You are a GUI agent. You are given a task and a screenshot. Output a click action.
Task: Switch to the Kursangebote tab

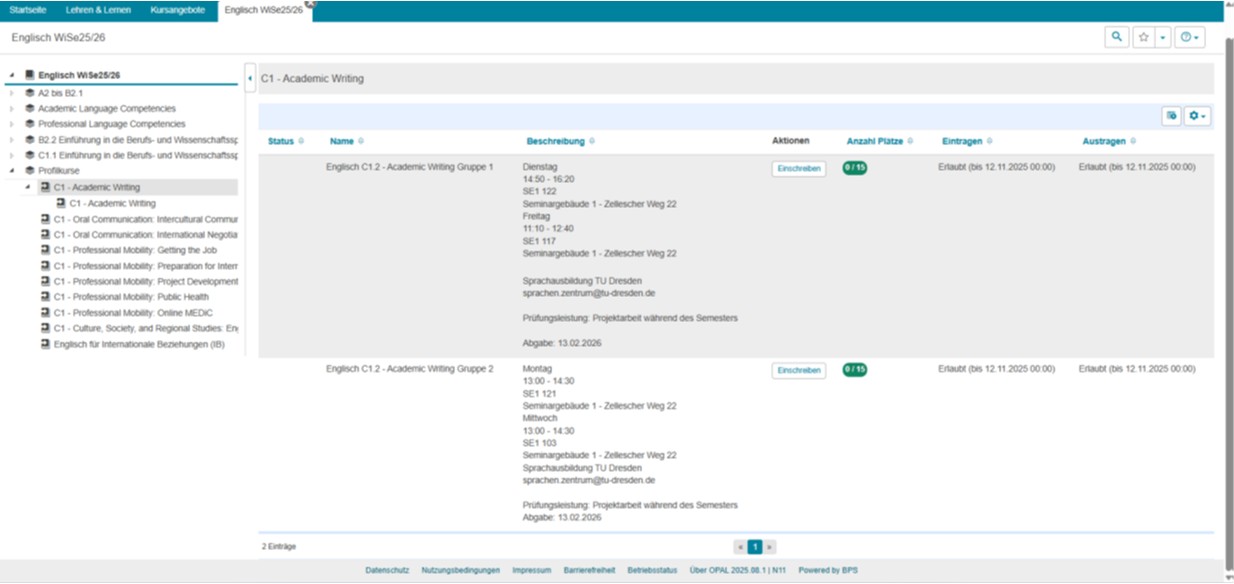[x=177, y=10]
